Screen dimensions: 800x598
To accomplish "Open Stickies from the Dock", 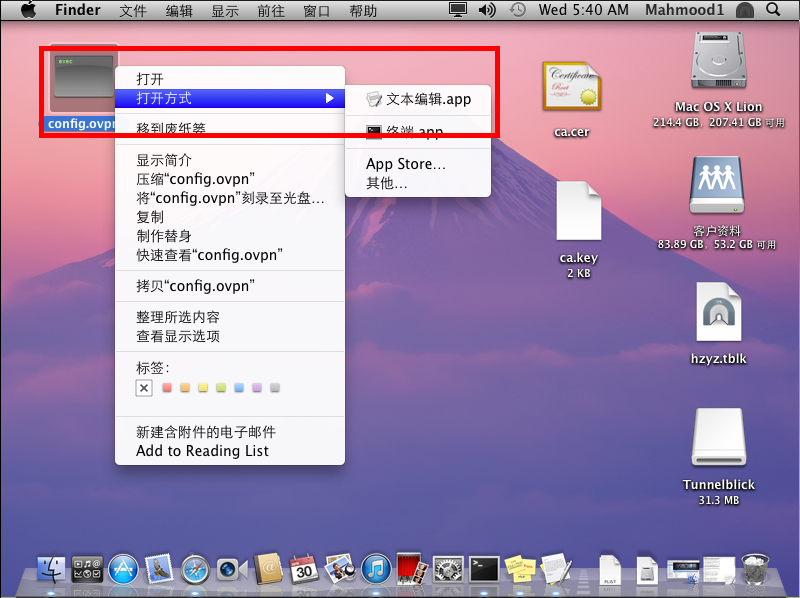I will pos(520,569).
